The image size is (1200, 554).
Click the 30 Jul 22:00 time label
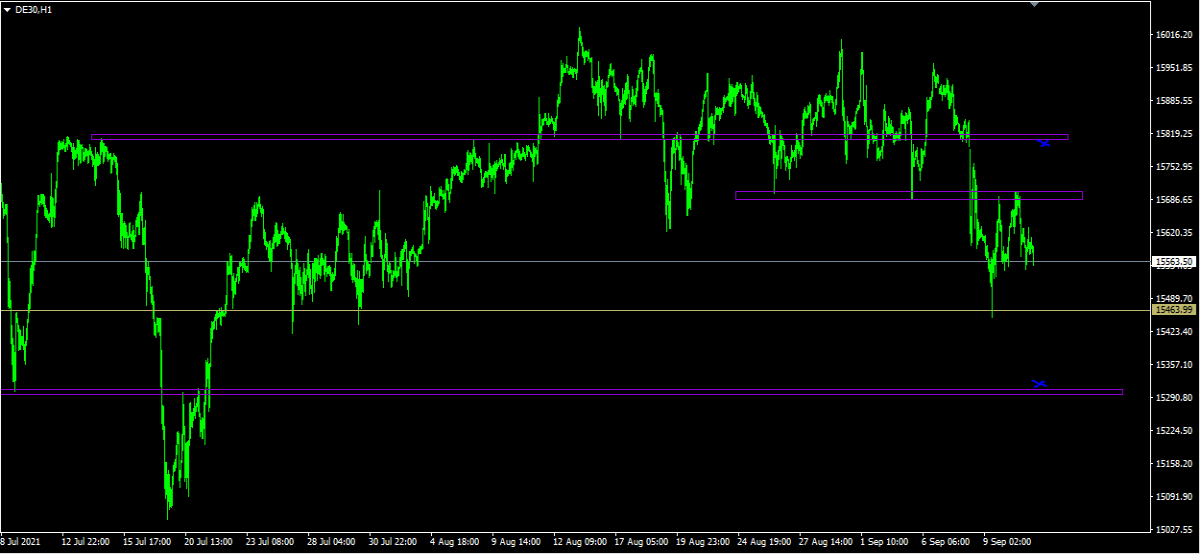coord(393,542)
